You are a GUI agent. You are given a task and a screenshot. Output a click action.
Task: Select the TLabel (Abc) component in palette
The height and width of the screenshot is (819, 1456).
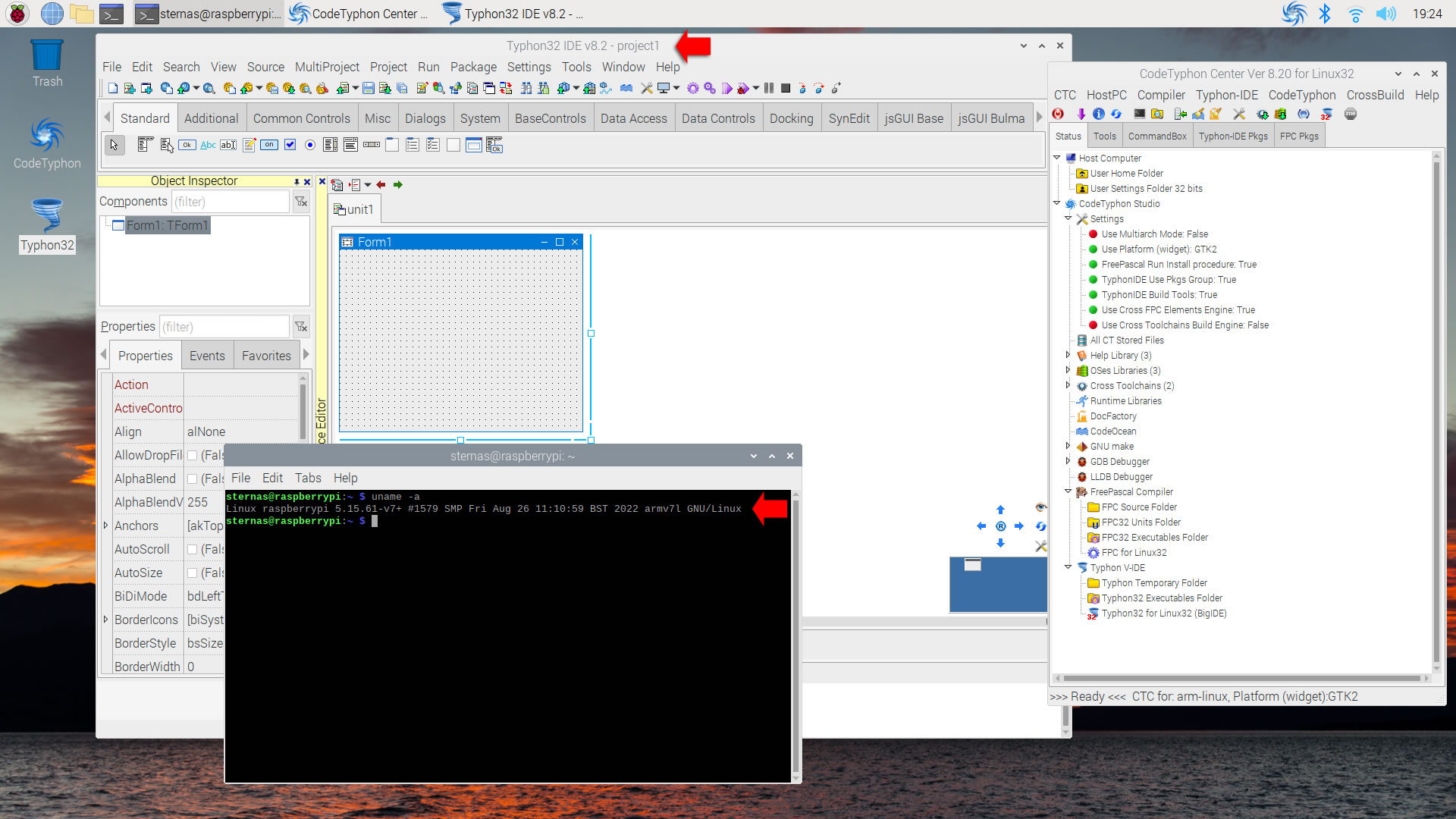coord(208,145)
